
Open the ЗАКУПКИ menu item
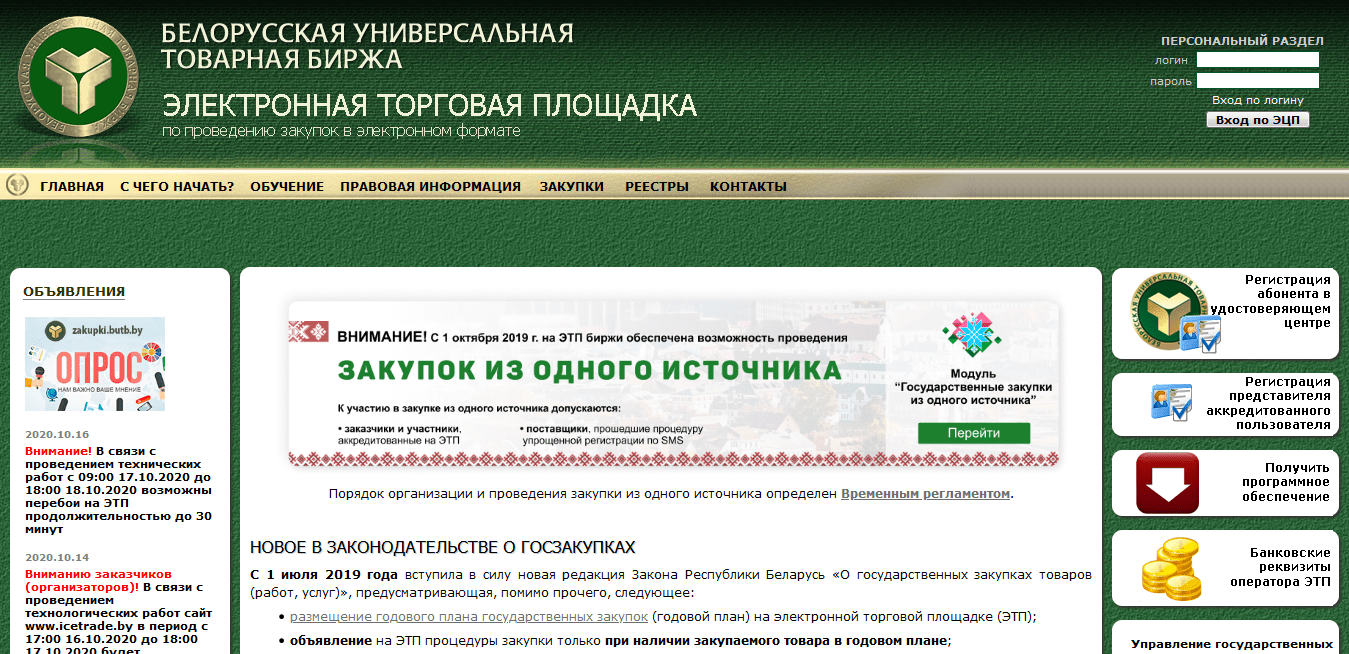click(x=572, y=187)
